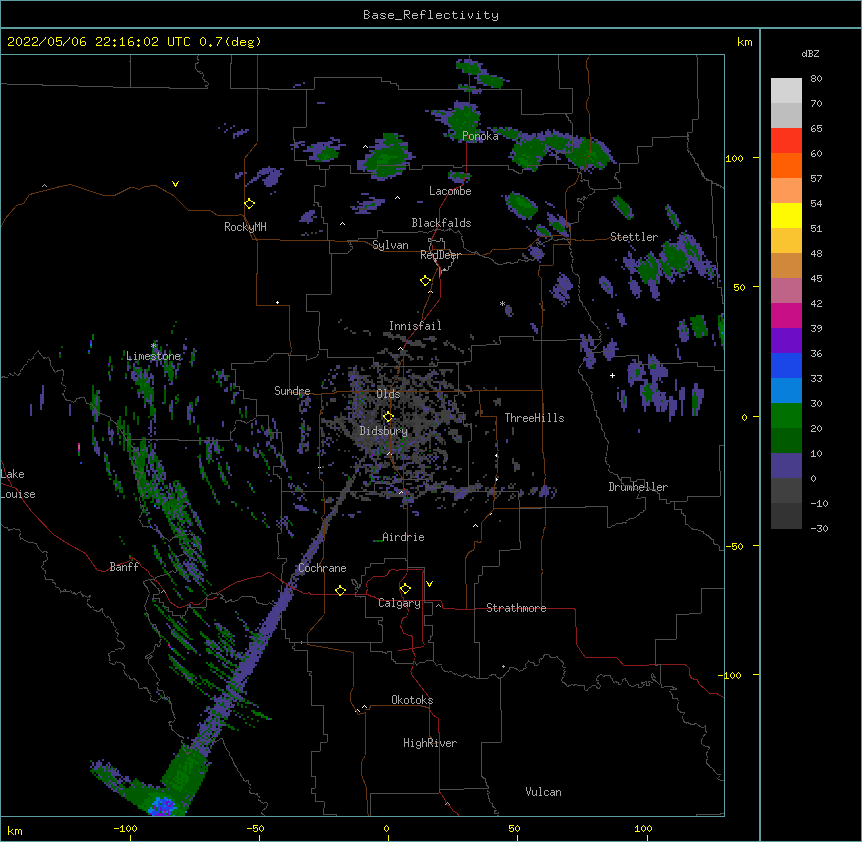Click the Innisfail label
This screenshot has width=862, height=842.
[415, 326]
